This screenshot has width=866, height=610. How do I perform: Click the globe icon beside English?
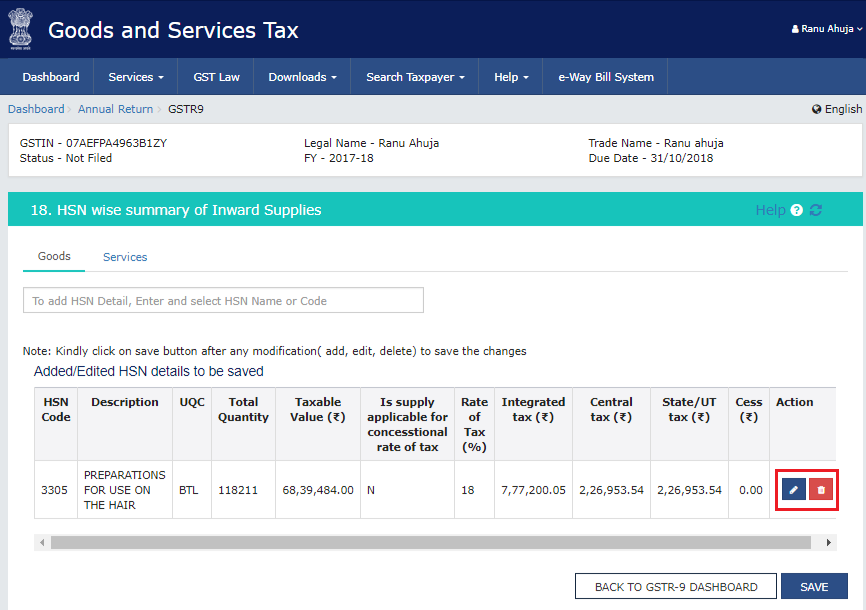coord(818,109)
